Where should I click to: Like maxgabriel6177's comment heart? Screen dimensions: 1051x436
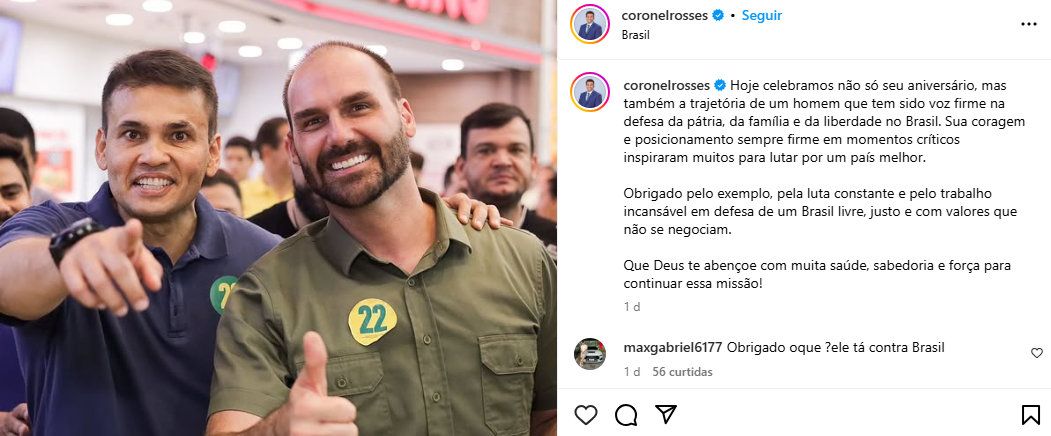[1037, 353]
